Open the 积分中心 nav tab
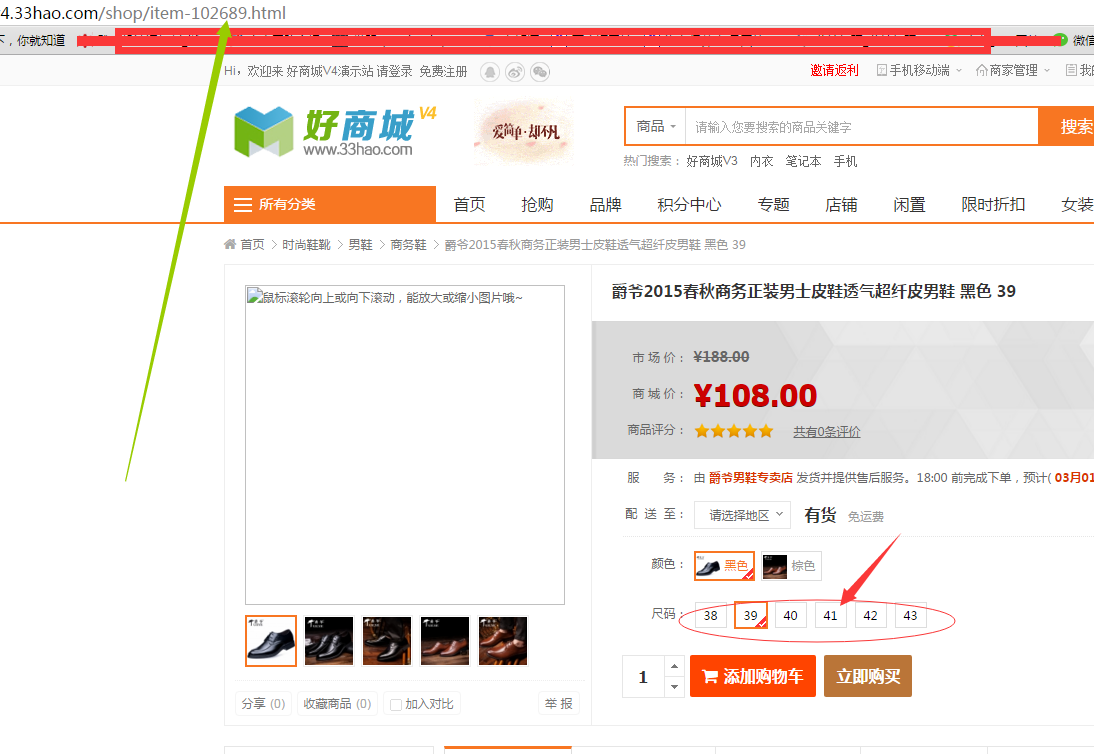1094x754 pixels. click(x=689, y=204)
